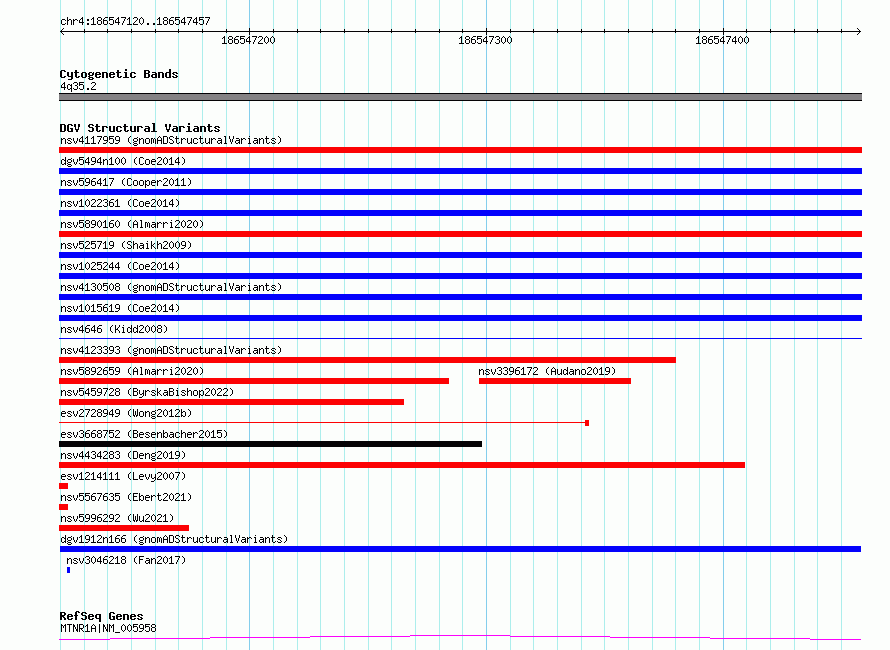
Task: Open variant dgv1912n166 (gnomADStructuralVariants) label
Action: coord(174,539)
